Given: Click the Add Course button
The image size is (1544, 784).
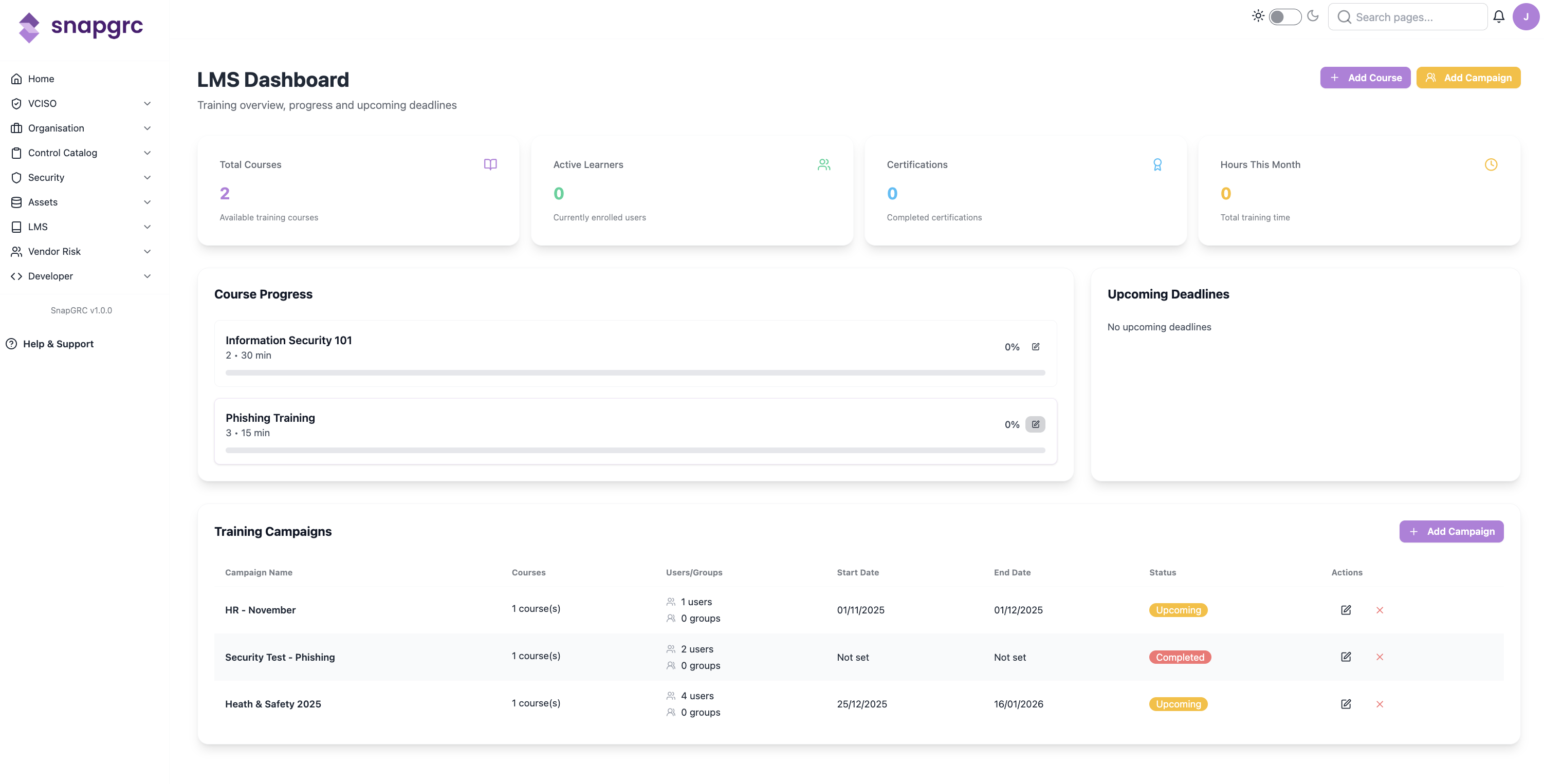Looking at the screenshot, I should click(x=1365, y=77).
